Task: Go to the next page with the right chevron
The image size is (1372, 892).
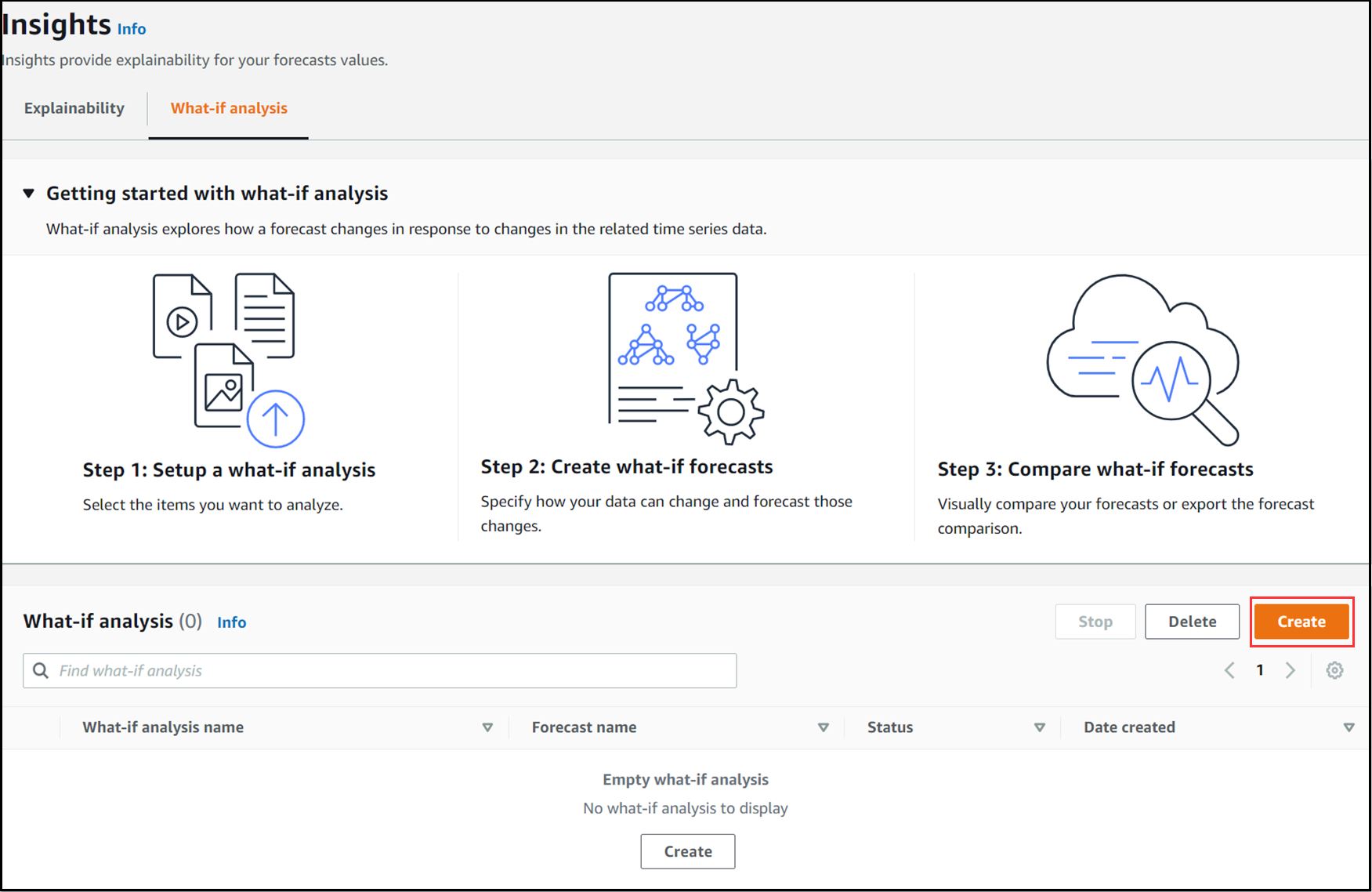Action: (1290, 670)
